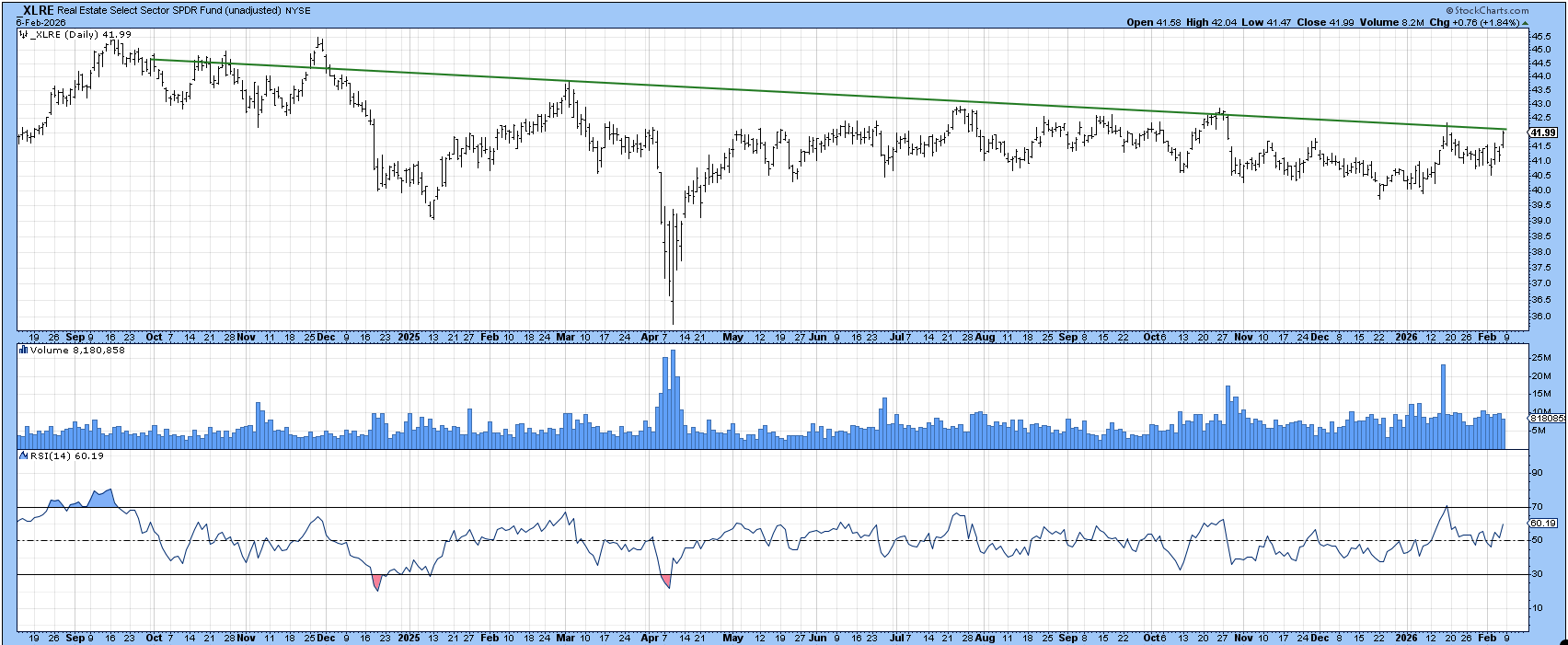Click the 2026 label on the bottom date axis
This screenshot has height=645, width=1568.
(1406, 637)
